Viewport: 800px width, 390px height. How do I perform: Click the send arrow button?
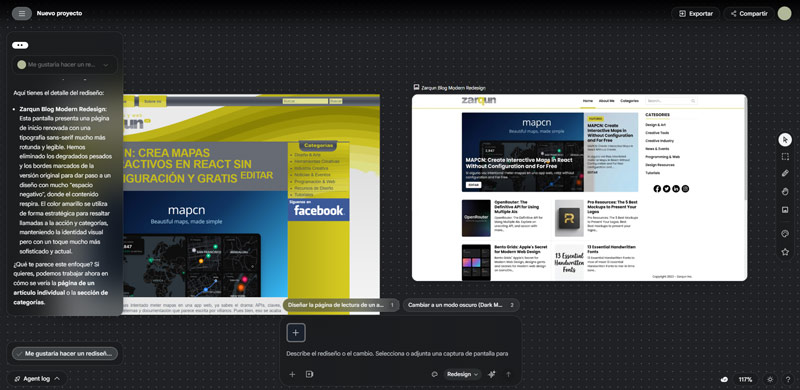(x=508, y=374)
